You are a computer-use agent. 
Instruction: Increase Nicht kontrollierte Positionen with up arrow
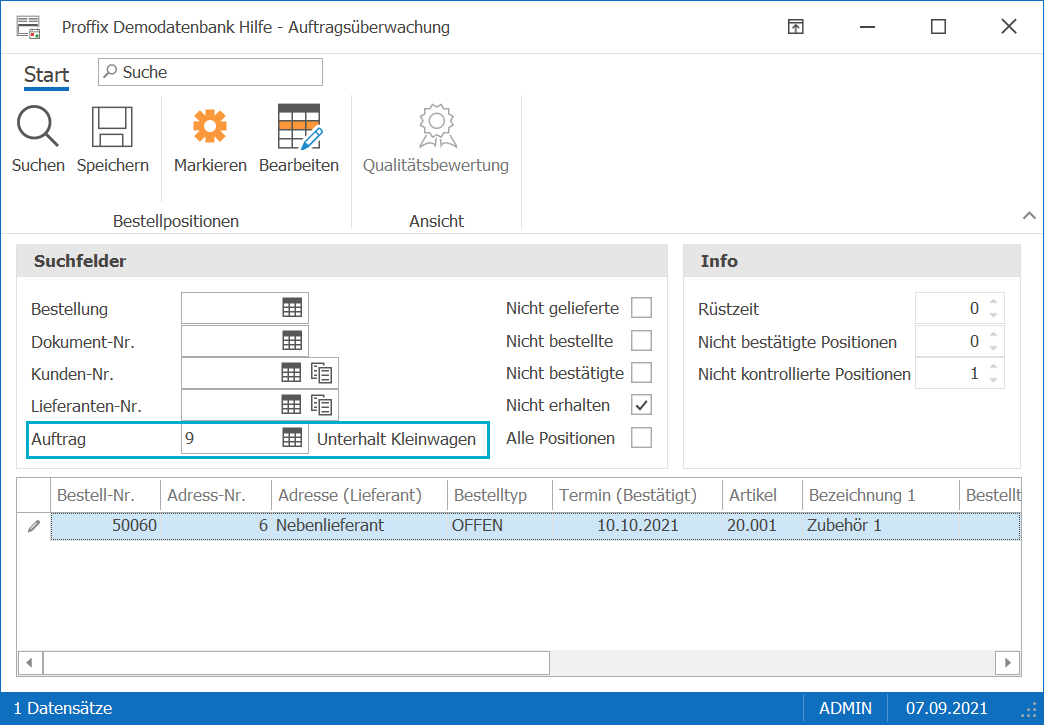click(x=993, y=365)
